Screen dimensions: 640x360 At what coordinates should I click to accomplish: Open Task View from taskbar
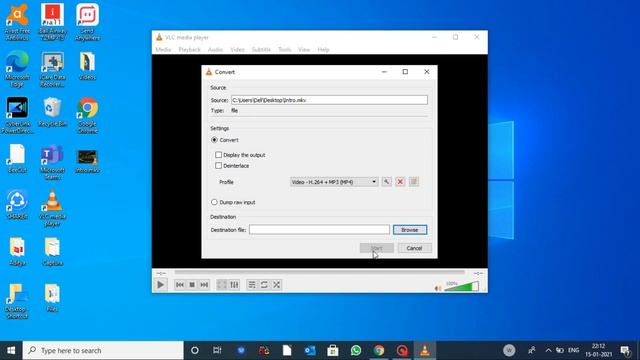click(x=217, y=350)
